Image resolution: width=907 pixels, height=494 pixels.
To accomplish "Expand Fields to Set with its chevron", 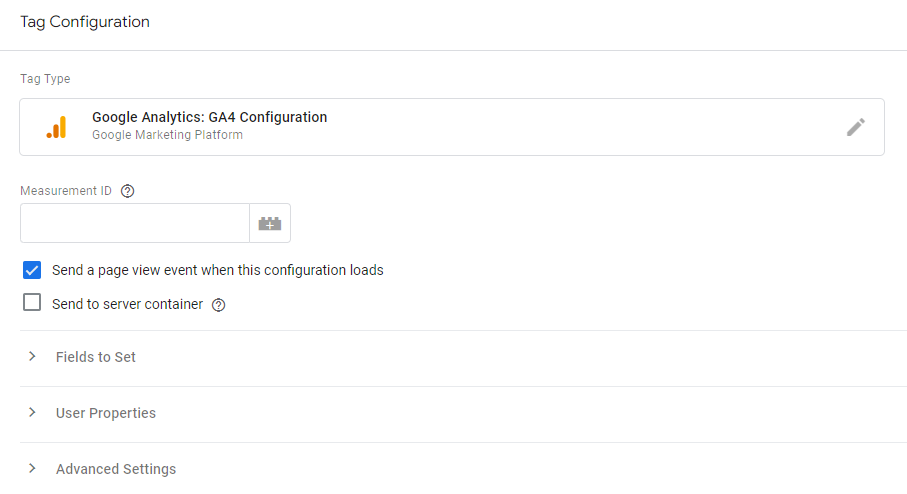I will click(32, 357).
